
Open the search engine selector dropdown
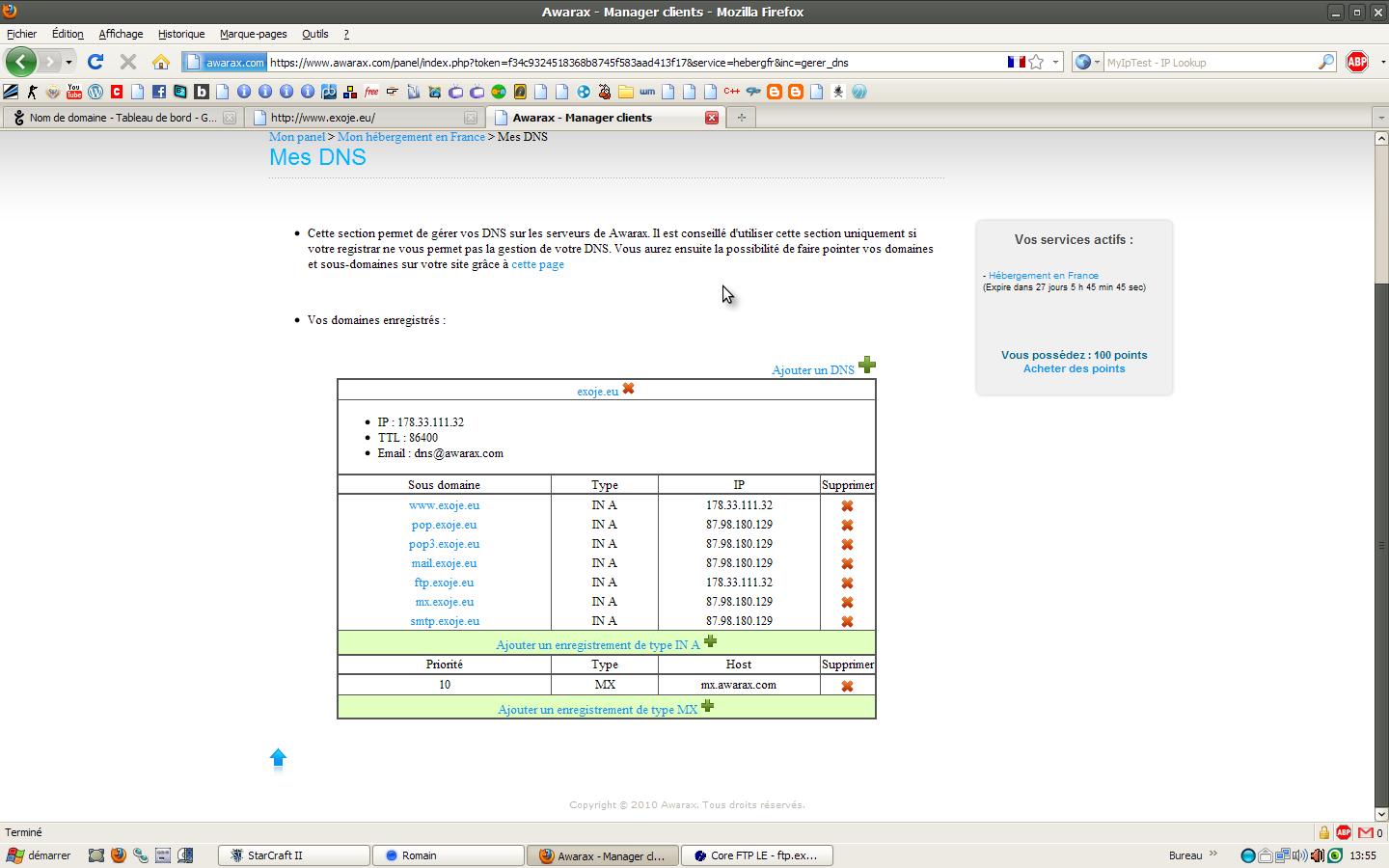(x=1088, y=62)
